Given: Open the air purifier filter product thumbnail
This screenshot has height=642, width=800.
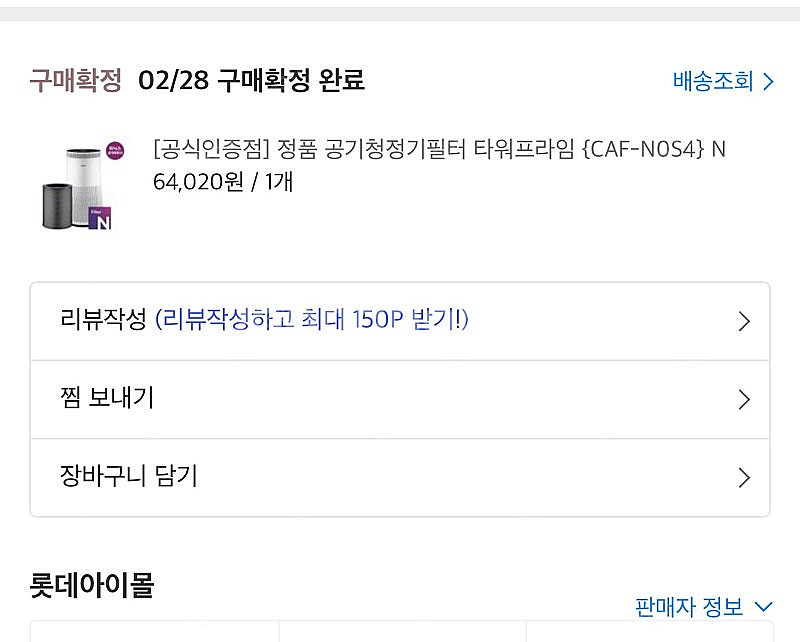Looking at the screenshot, I should pyautogui.click(x=79, y=185).
